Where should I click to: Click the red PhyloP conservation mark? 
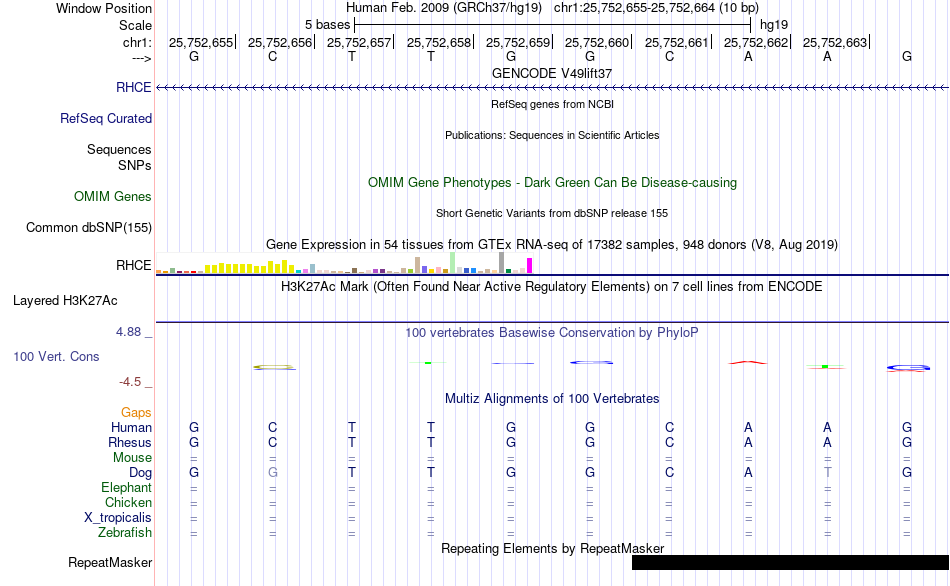pos(748,362)
